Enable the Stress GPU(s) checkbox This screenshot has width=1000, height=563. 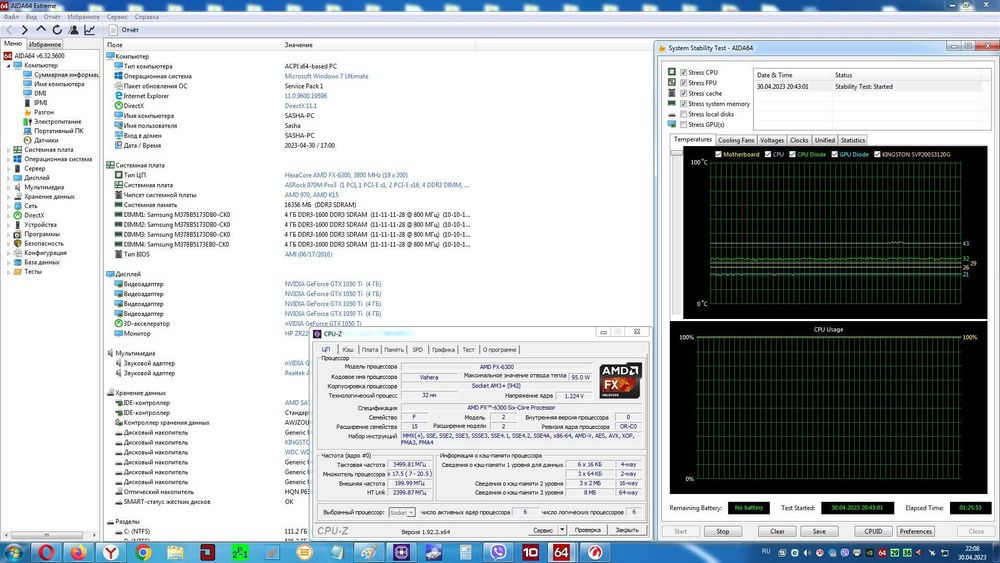coord(683,125)
